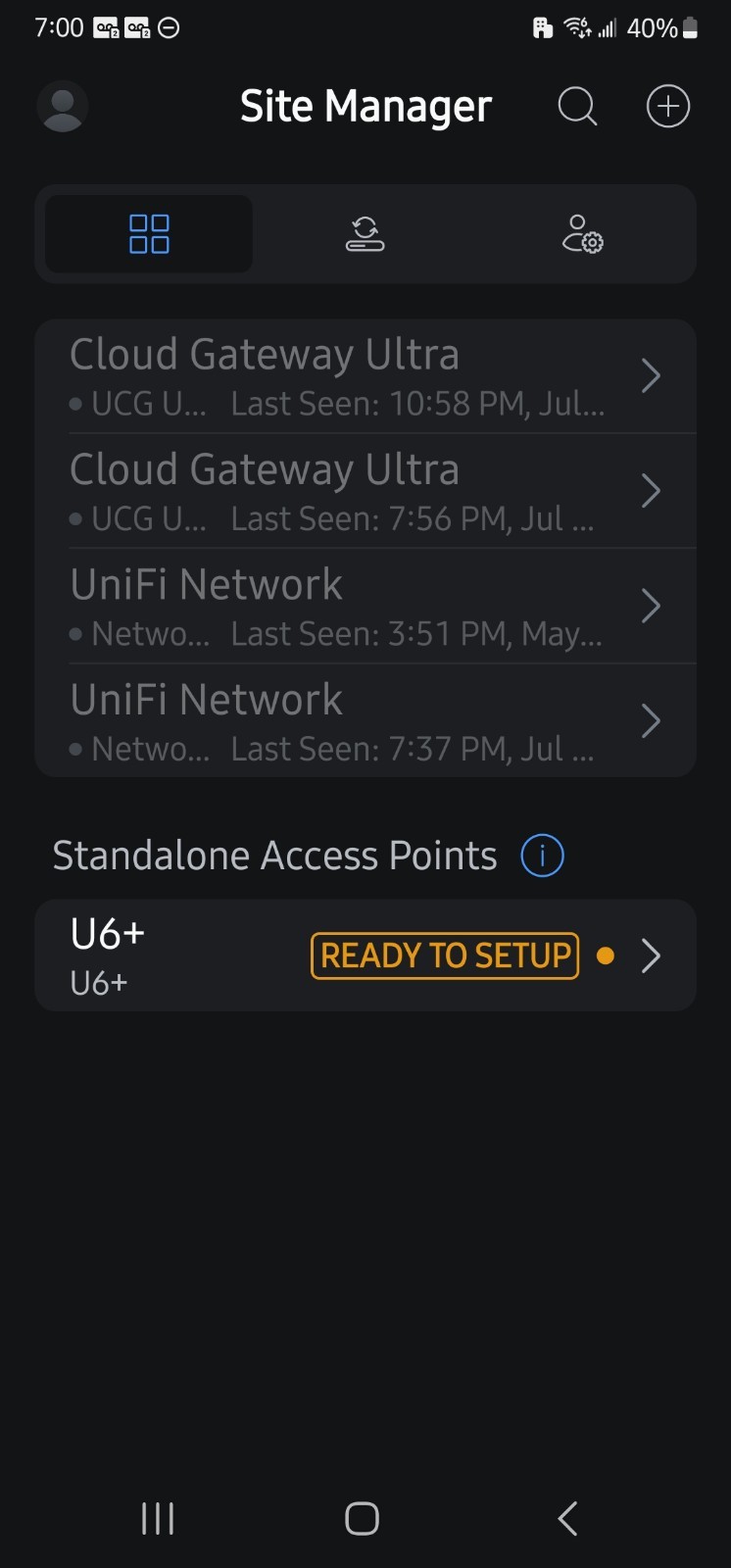
Task: Tap the READY TO SETUP badge
Action: tap(445, 955)
